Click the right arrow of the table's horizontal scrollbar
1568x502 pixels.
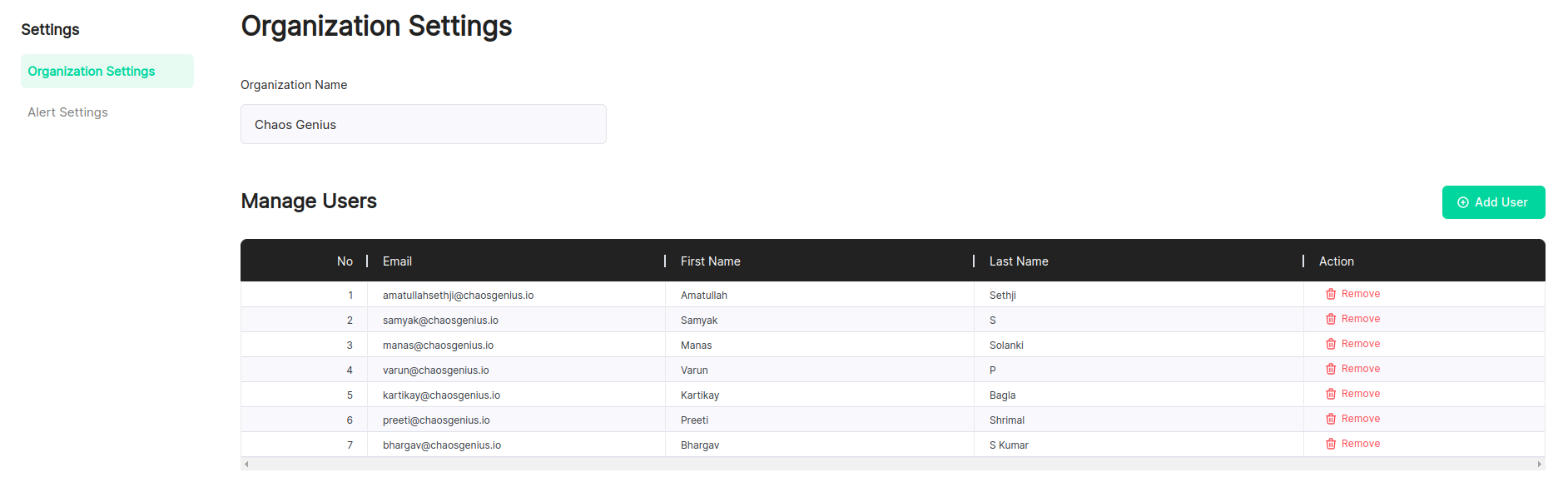tap(1540, 464)
